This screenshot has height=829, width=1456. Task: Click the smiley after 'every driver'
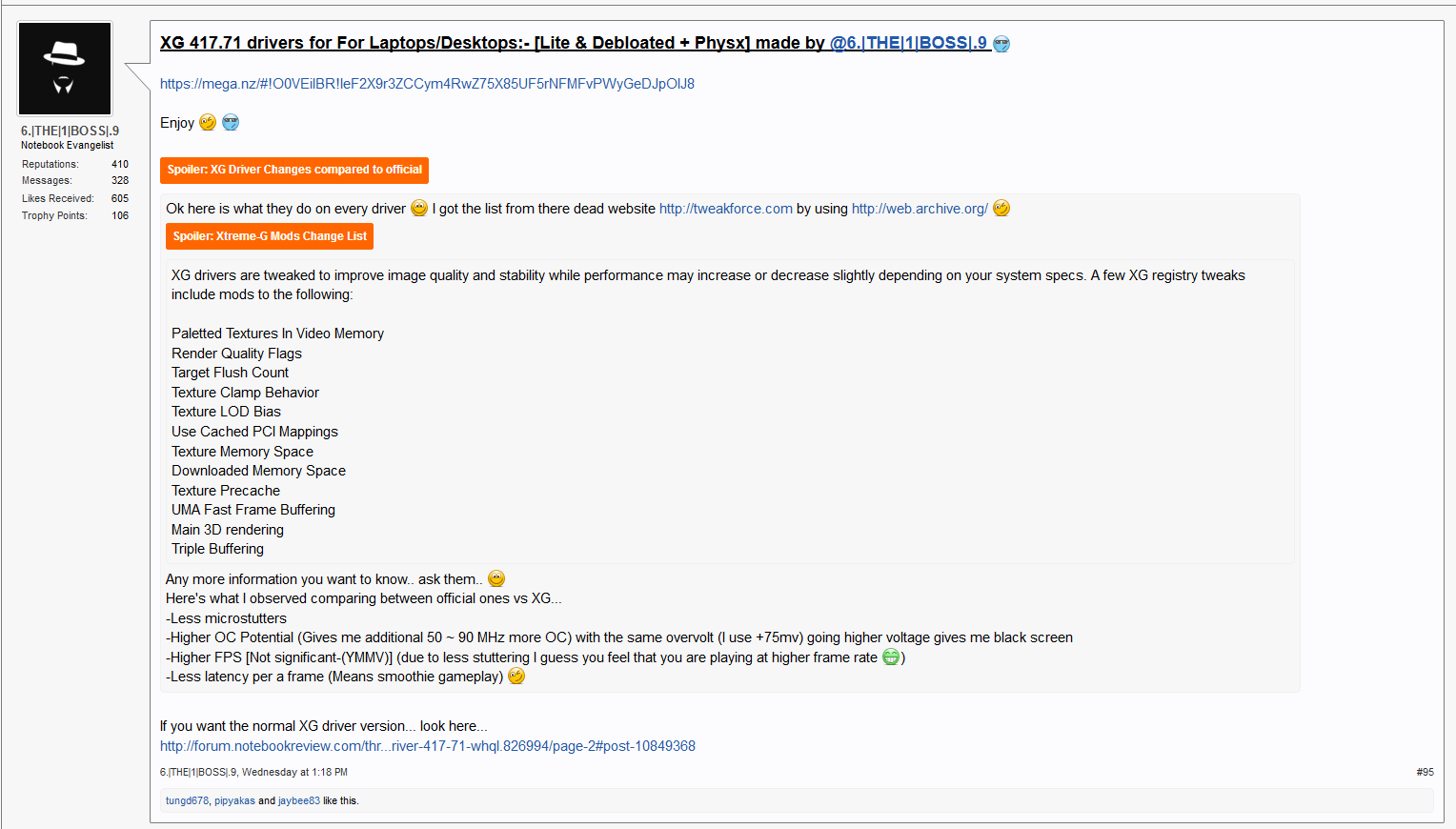tap(419, 208)
